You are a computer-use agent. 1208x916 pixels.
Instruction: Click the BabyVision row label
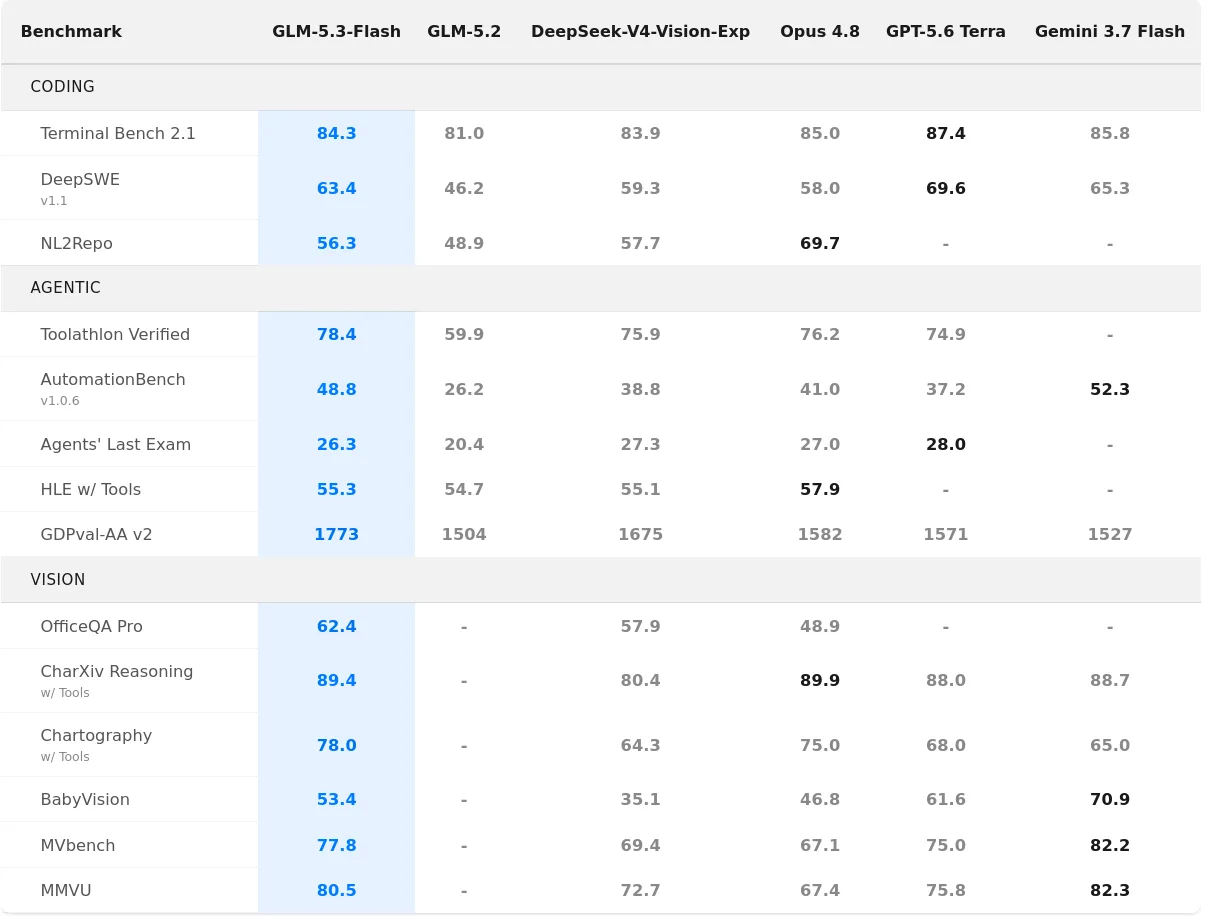(85, 800)
